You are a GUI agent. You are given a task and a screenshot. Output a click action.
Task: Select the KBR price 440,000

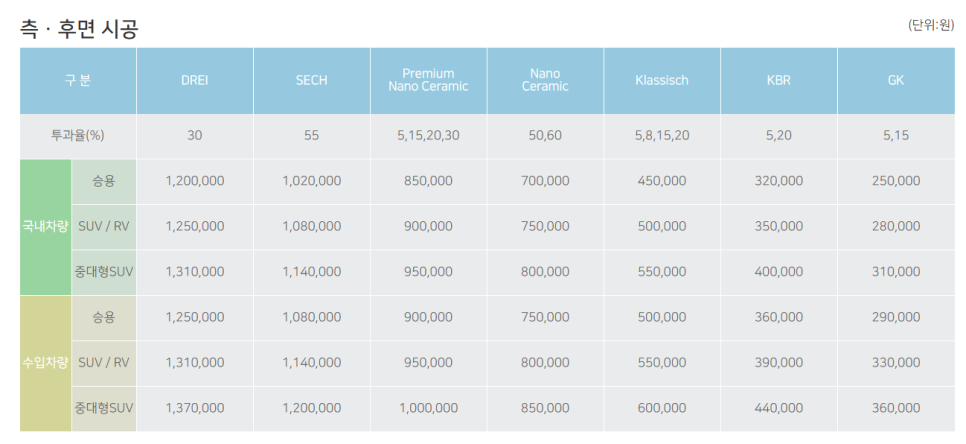[779, 408]
